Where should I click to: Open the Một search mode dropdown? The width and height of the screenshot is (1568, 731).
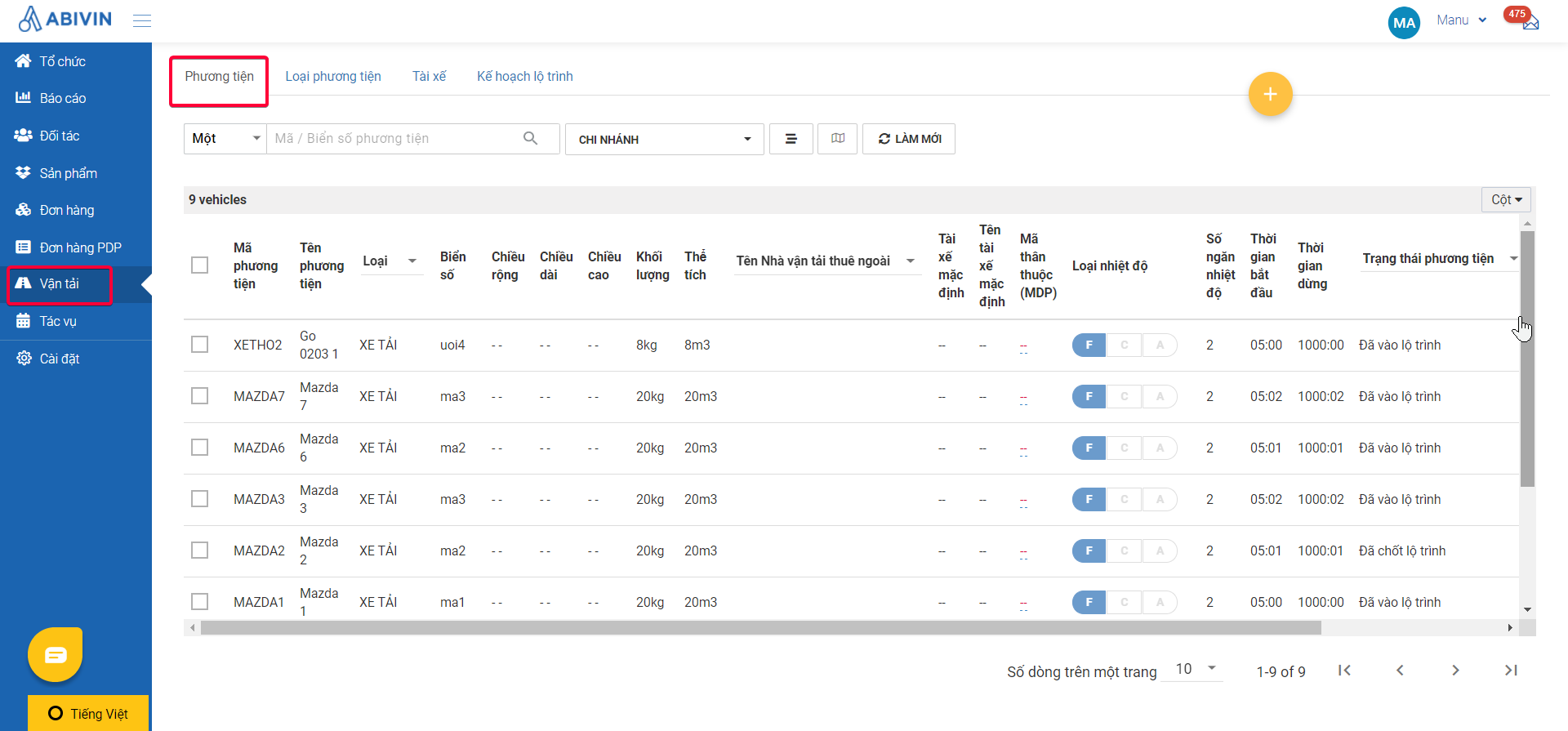225,139
